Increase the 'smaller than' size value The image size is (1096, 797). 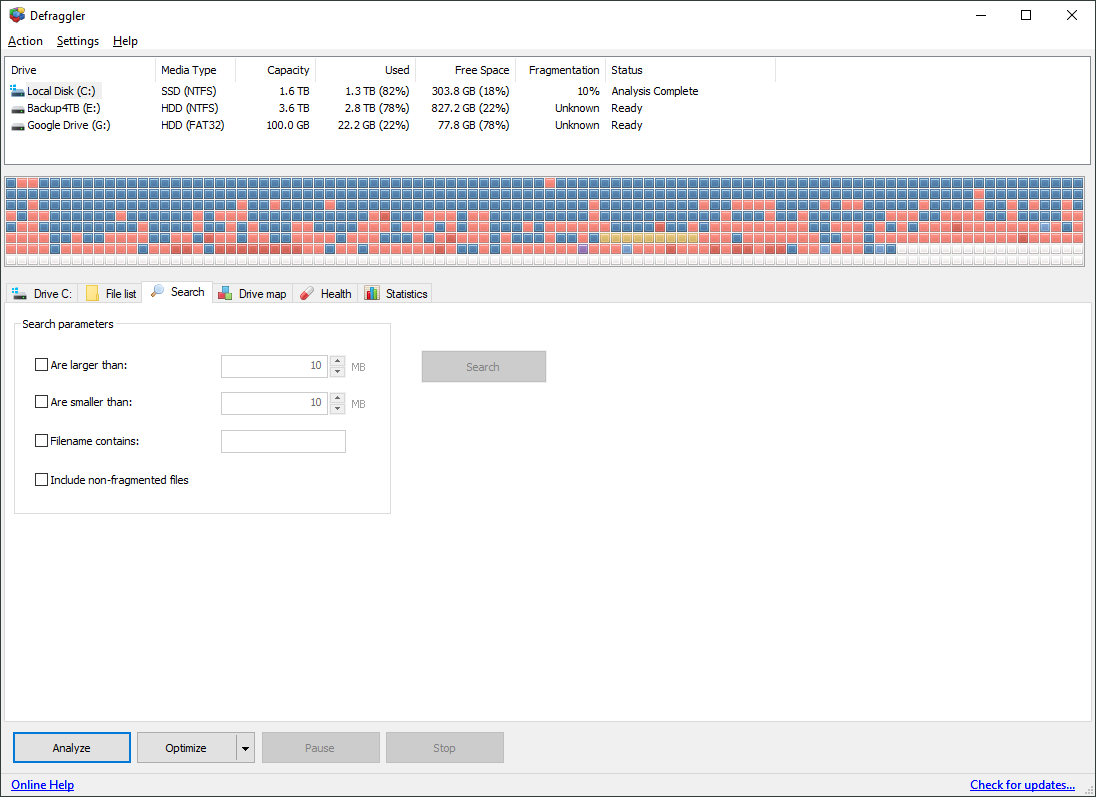pyautogui.click(x=338, y=398)
